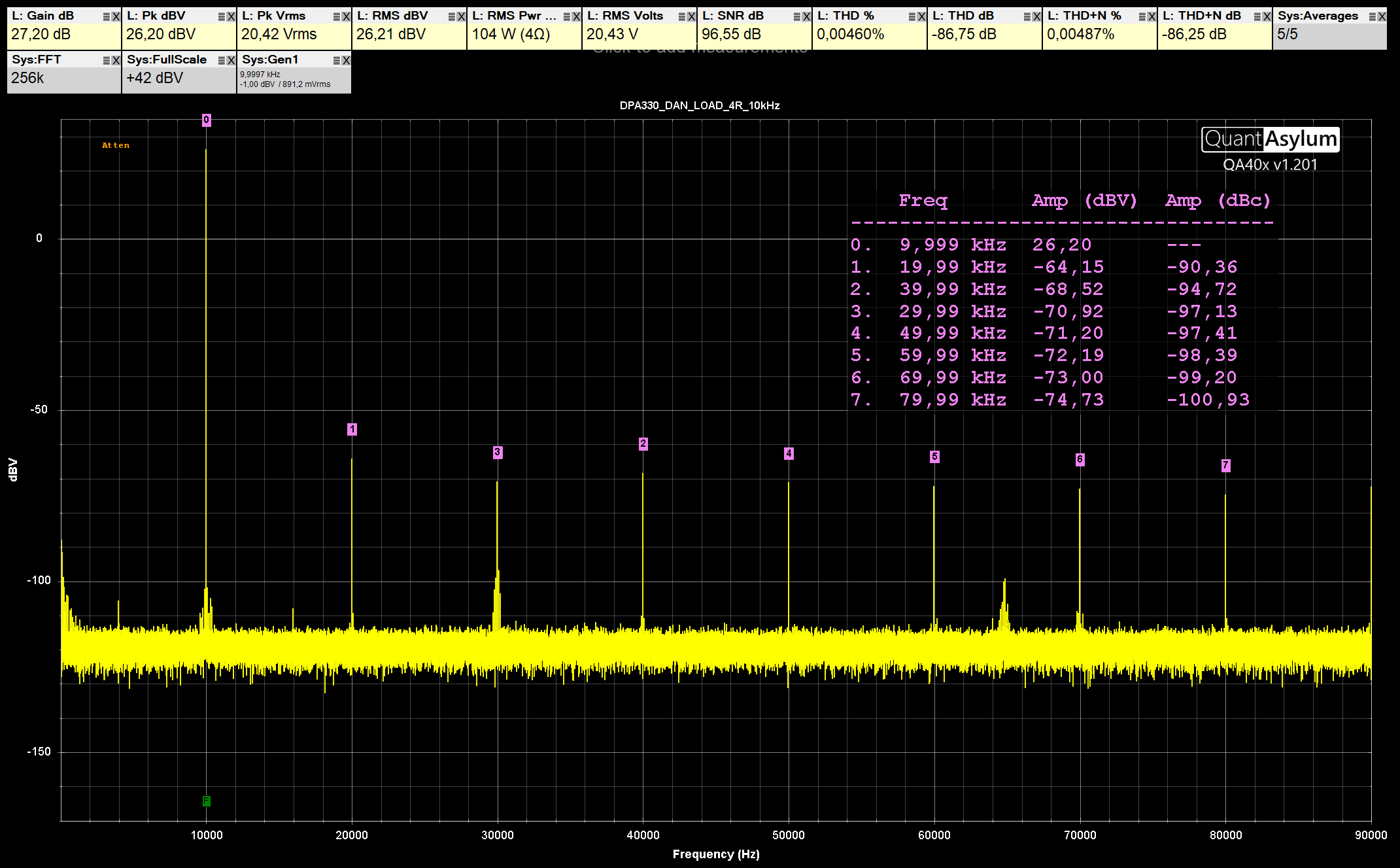
Task: Select harmonic marker 6 at 70 kHz
Action: coord(1080,460)
